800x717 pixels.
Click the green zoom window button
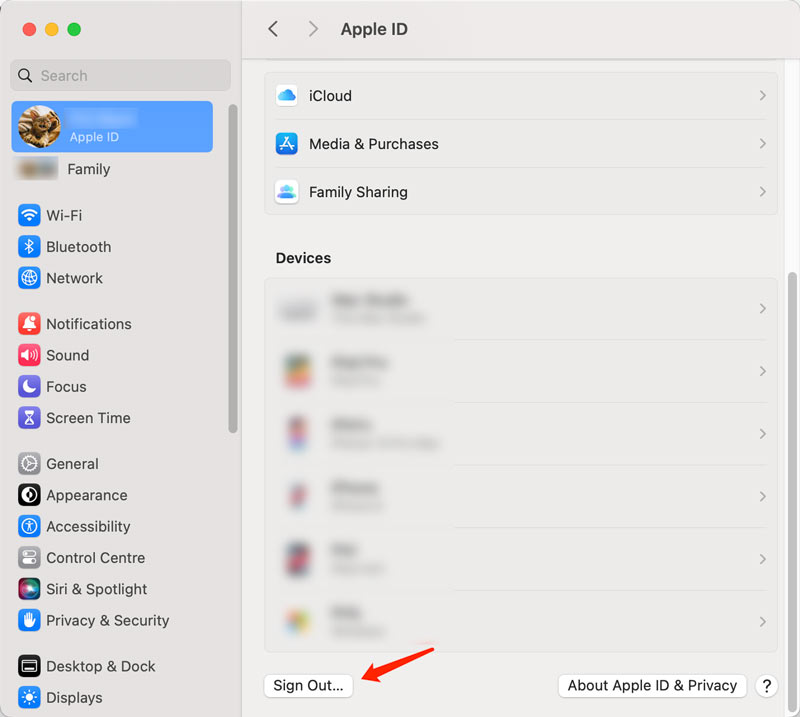tap(74, 29)
